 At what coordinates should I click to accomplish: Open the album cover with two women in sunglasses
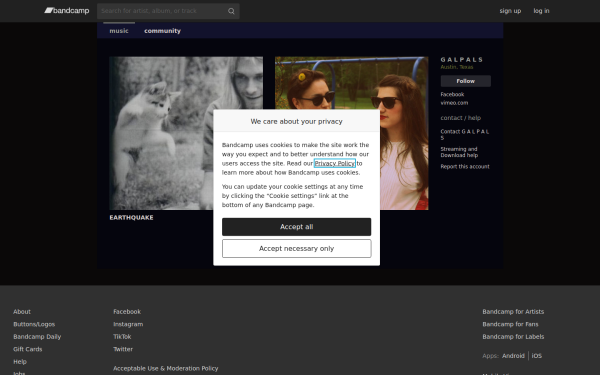coord(352,133)
